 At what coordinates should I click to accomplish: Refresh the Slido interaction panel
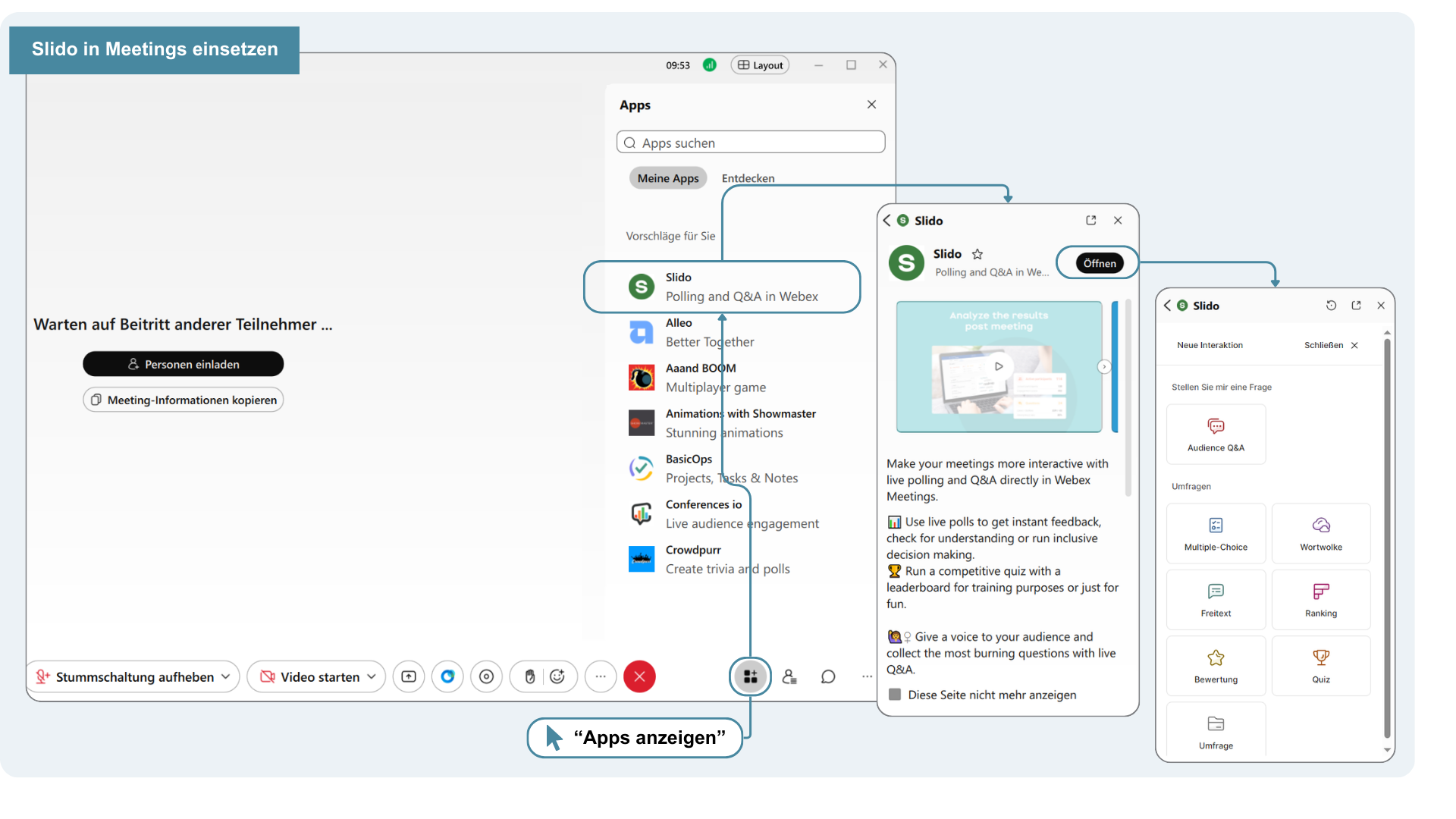click(1331, 306)
